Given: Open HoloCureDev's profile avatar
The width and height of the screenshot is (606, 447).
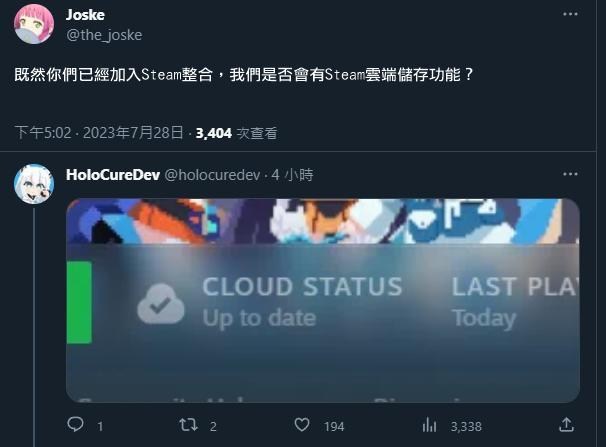Looking at the screenshot, I should tap(34, 184).
